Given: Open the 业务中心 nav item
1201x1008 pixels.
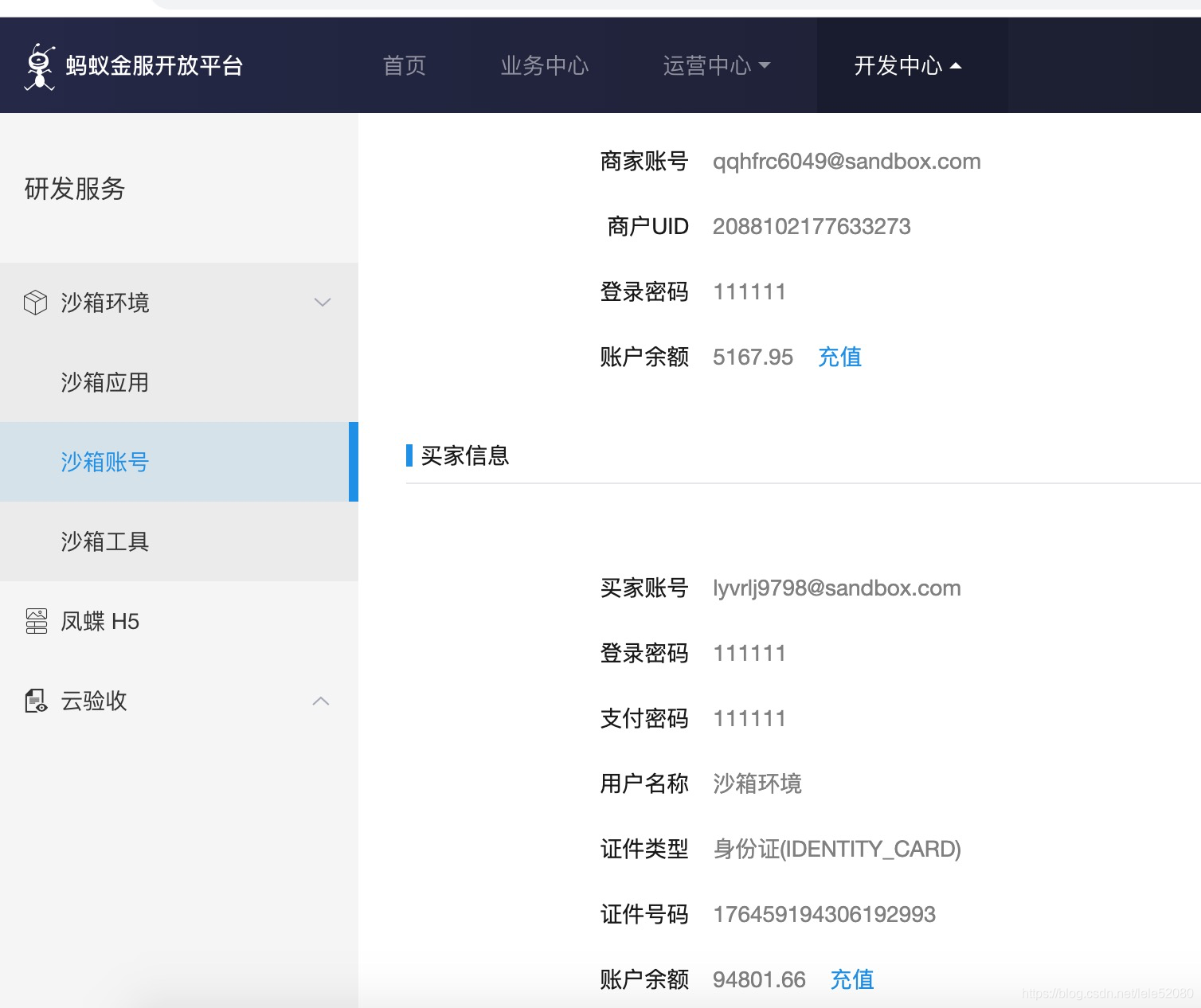Looking at the screenshot, I should click(545, 65).
